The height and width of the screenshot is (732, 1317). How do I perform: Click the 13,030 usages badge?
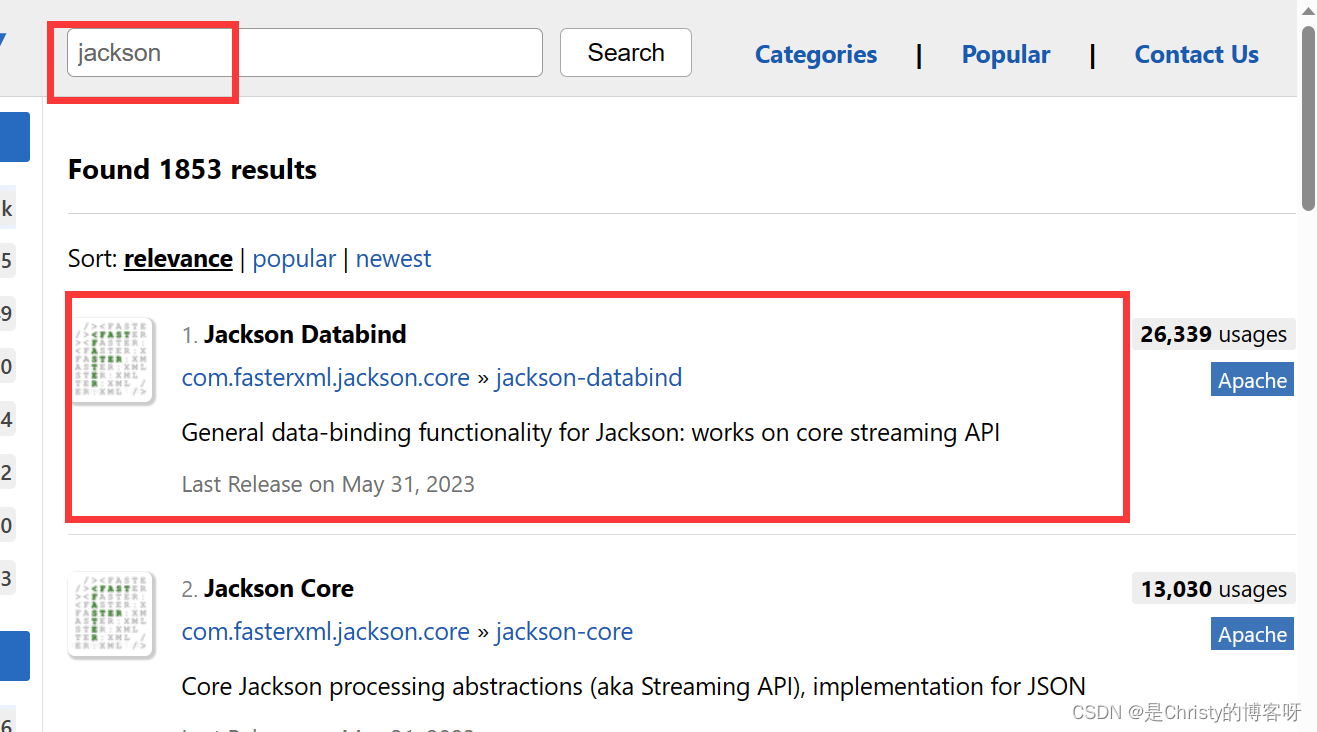tap(1213, 589)
